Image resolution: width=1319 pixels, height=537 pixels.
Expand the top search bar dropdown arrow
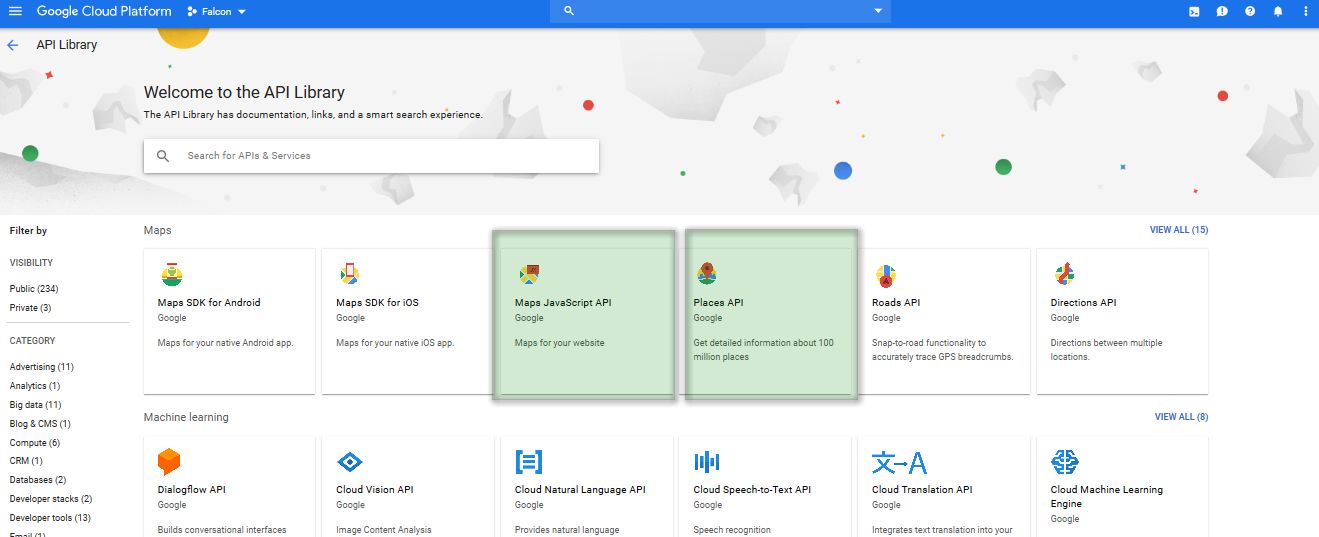pos(878,11)
